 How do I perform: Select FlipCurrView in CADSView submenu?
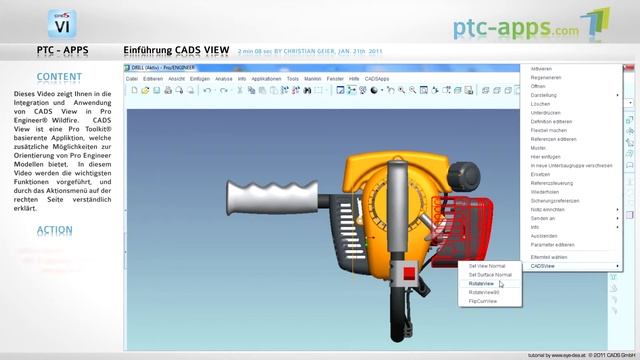[x=483, y=301]
